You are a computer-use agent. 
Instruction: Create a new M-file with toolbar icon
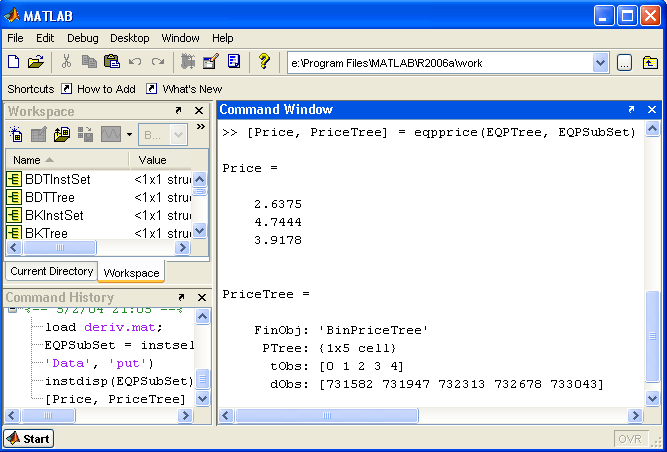pyautogui.click(x=14, y=62)
